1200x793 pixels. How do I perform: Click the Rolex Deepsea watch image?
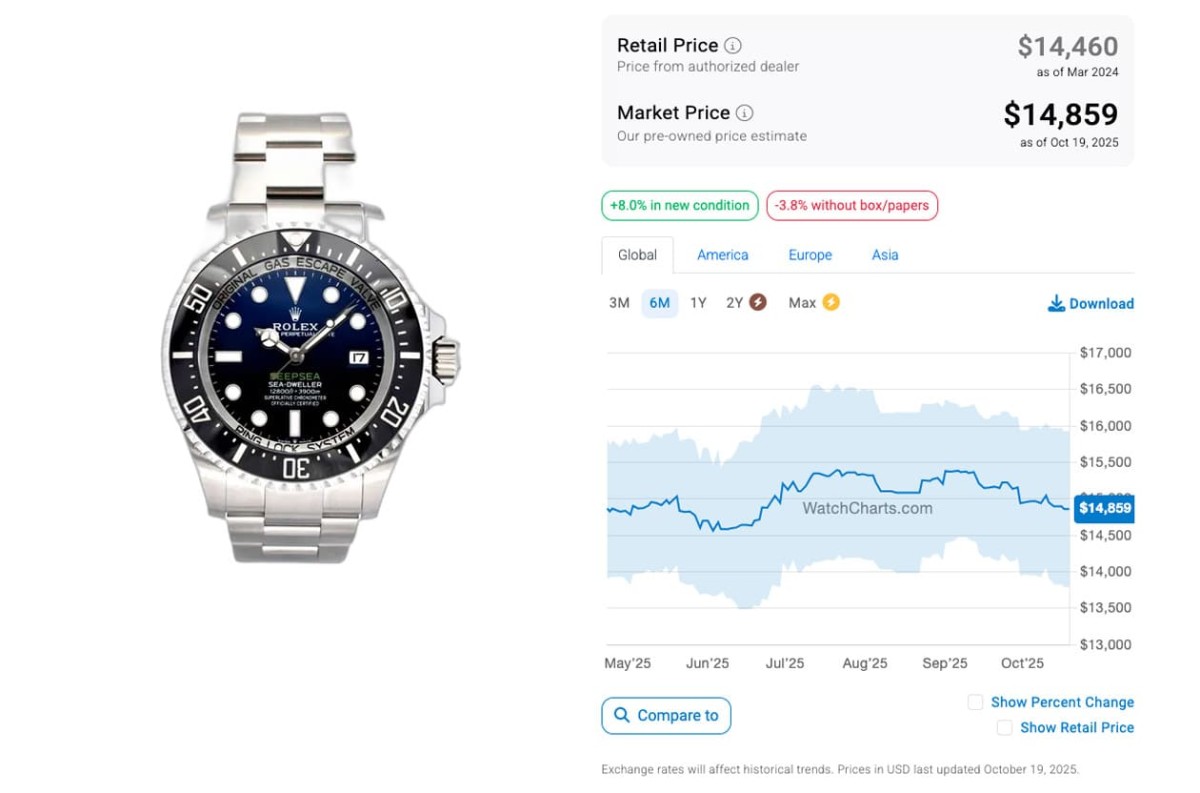310,340
